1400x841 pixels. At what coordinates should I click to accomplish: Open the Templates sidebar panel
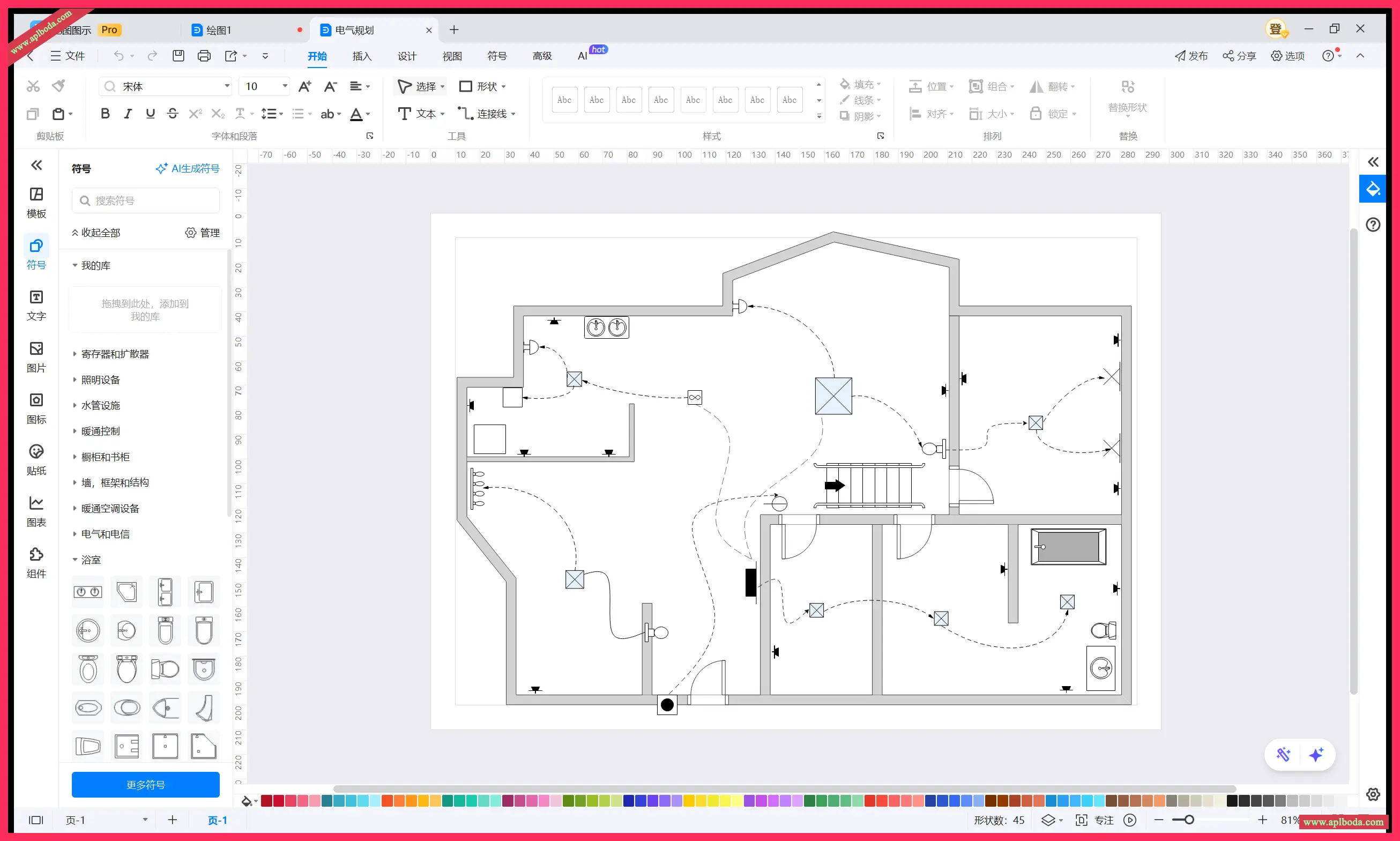point(36,202)
